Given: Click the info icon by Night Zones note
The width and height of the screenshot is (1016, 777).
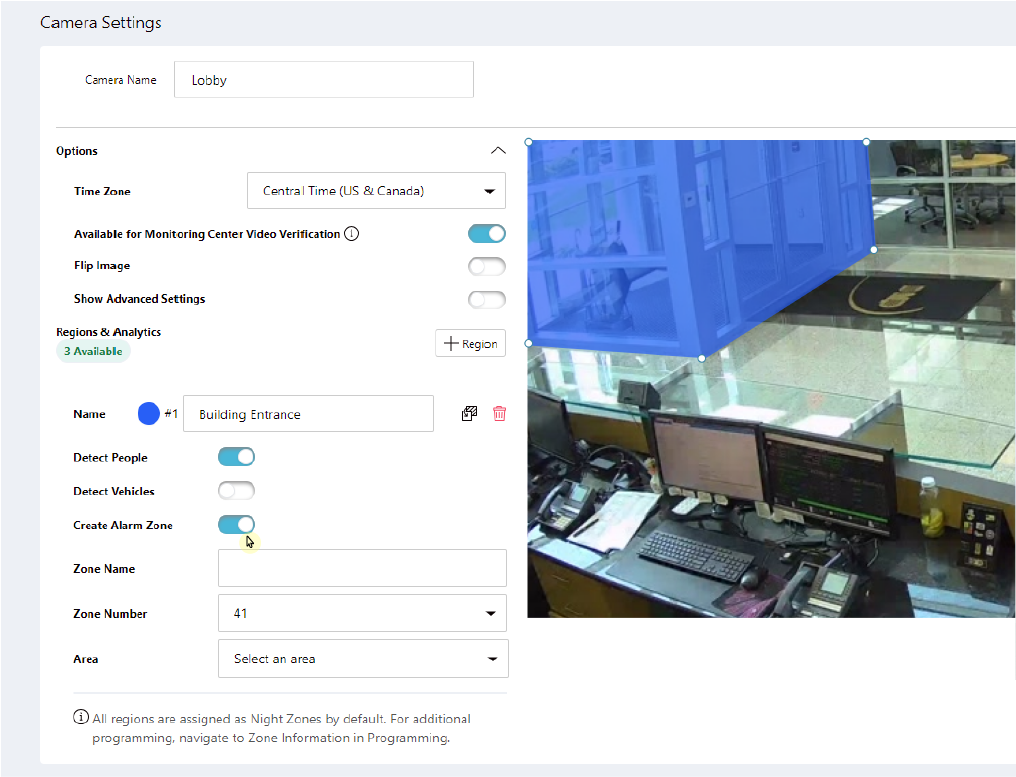Looking at the screenshot, I should (80, 718).
